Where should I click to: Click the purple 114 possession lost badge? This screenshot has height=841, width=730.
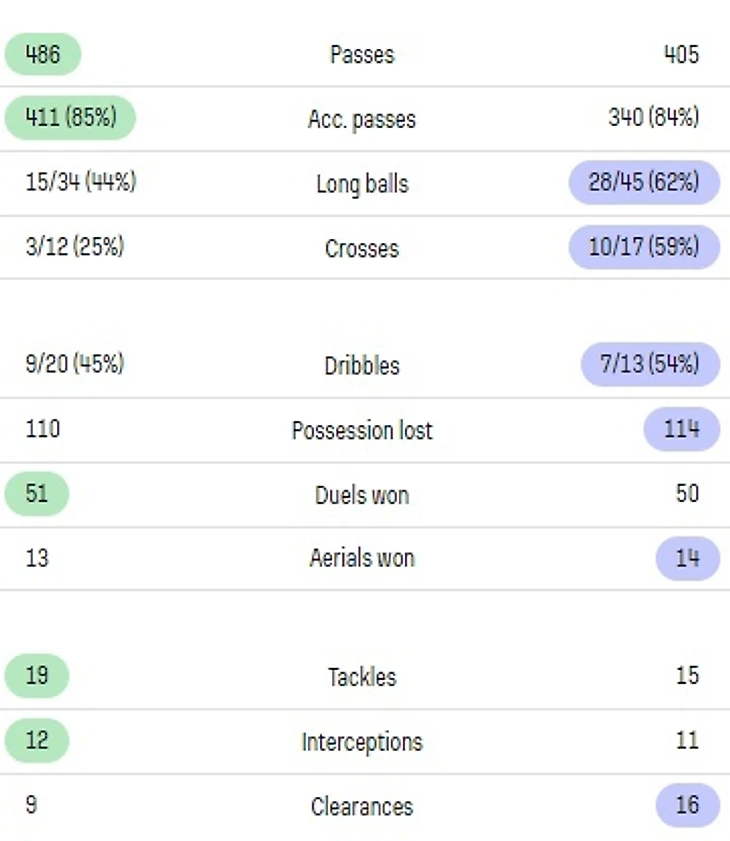point(682,429)
